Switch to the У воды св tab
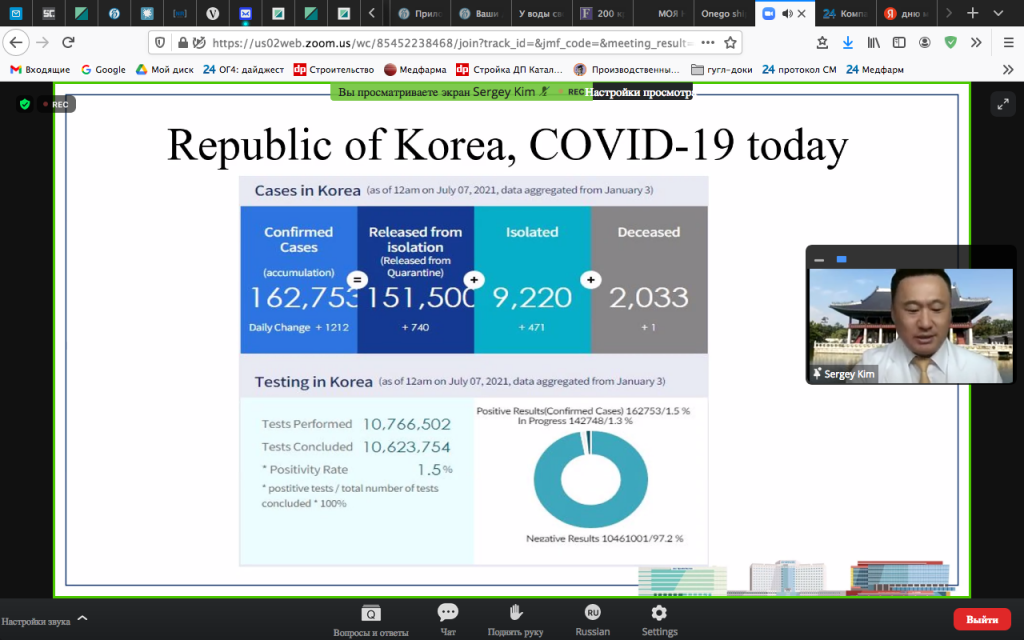Image resolution: width=1024 pixels, height=640 pixels. click(x=539, y=13)
